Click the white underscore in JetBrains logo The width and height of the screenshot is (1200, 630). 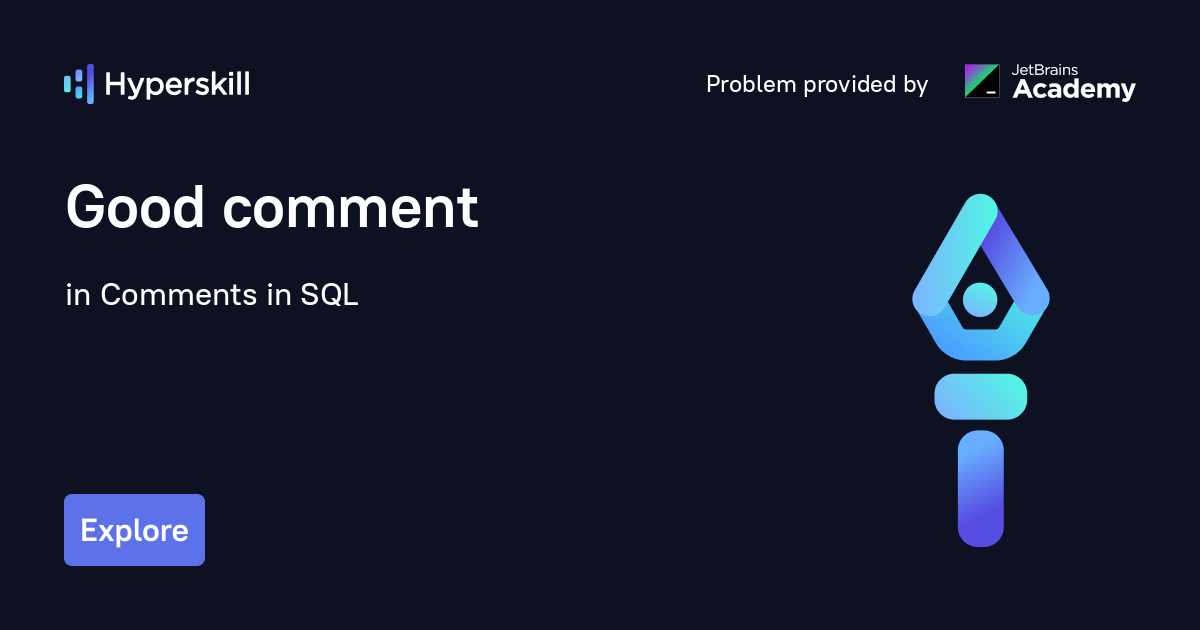(x=991, y=91)
